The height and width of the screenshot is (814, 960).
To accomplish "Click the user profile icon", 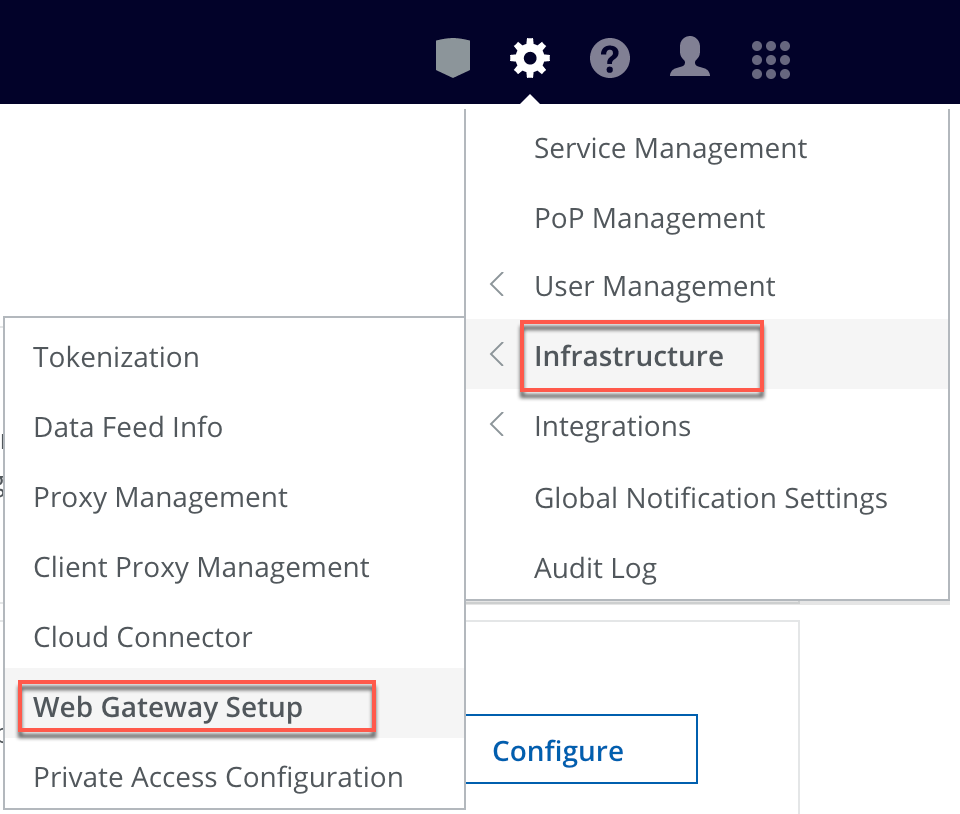I will pos(690,58).
